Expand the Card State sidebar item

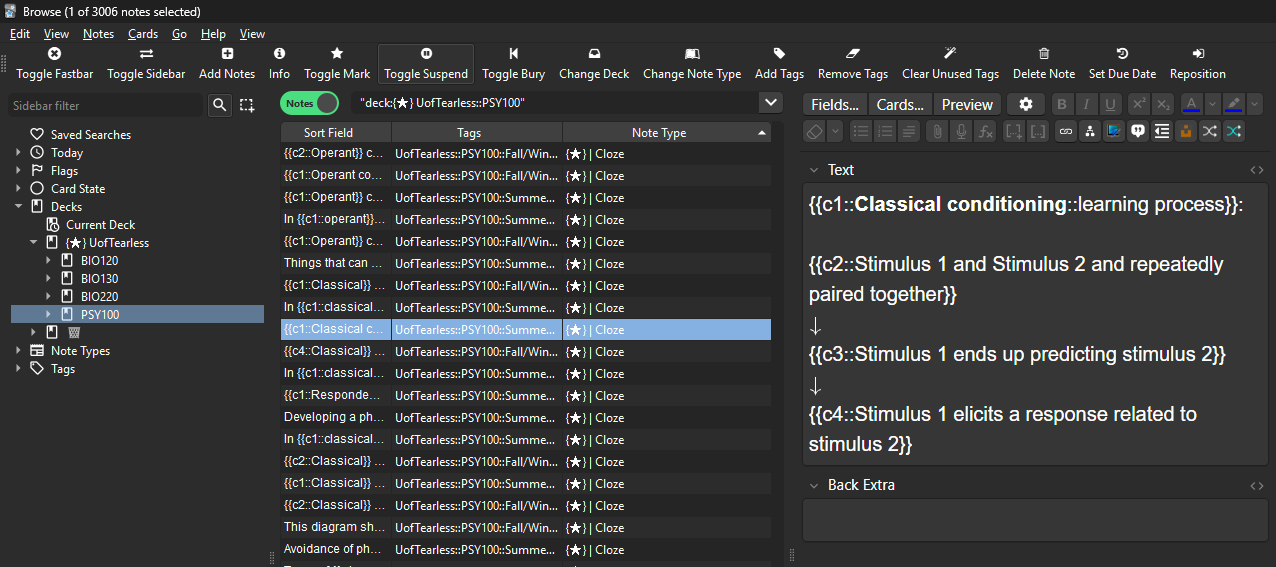[18, 189]
